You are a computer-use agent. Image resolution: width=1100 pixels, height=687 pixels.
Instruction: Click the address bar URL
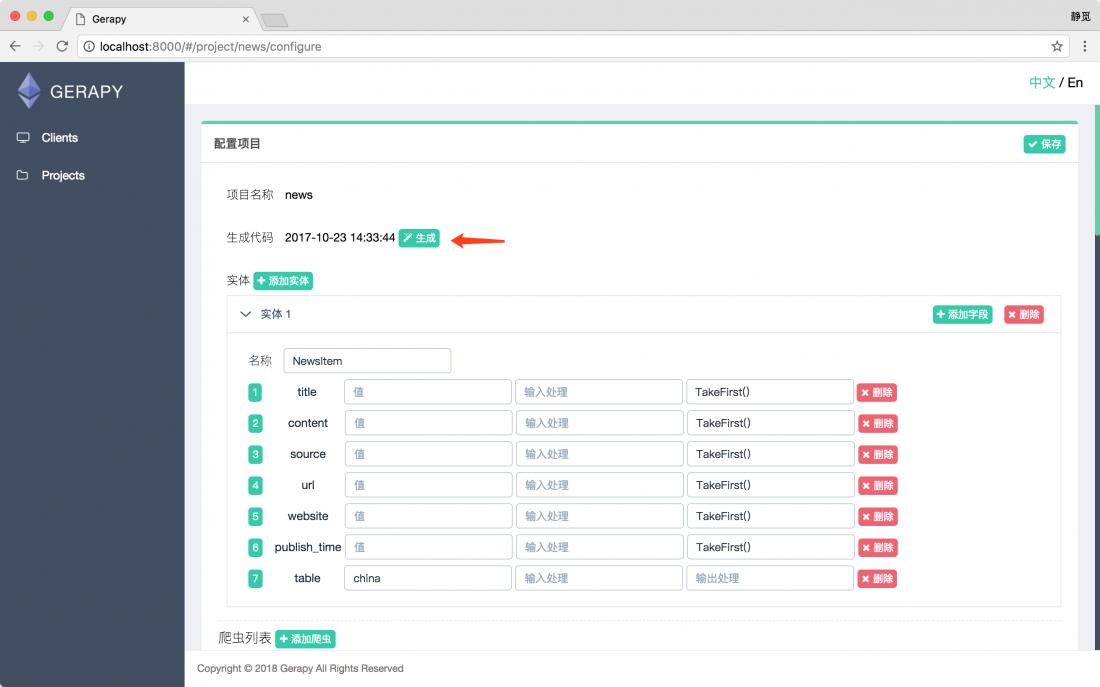pyautogui.click(x=210, y=46)
